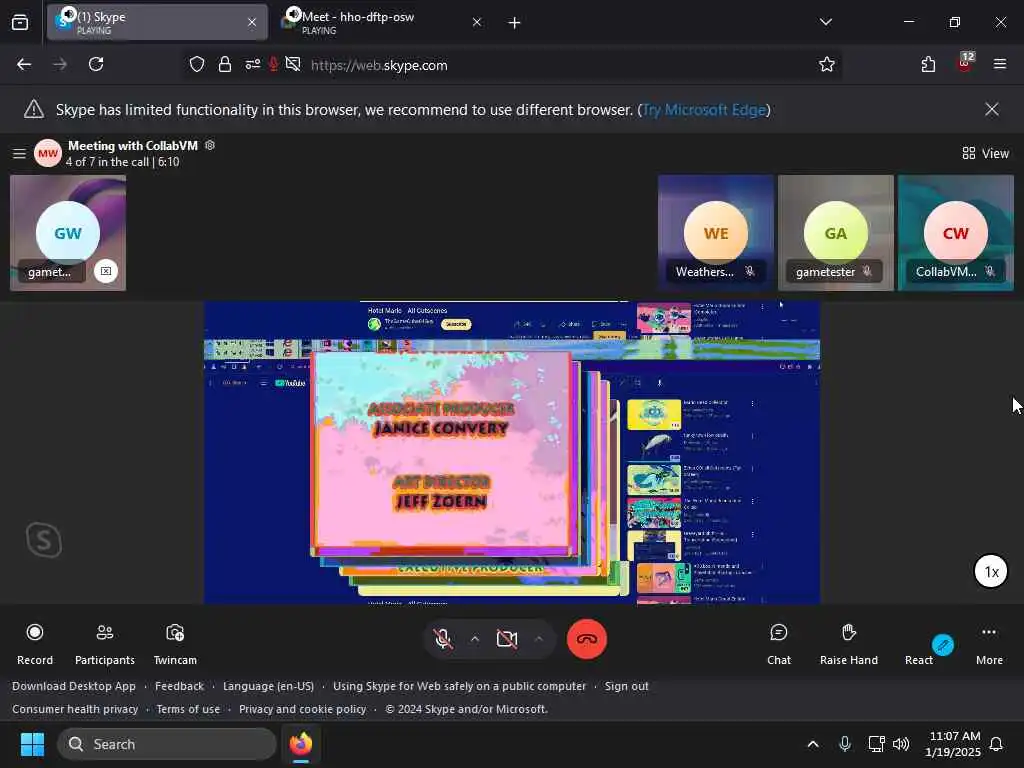Viewport: 1024px width, 768px height.
Task: Turn on the camera in call controls
Action: 507,639
